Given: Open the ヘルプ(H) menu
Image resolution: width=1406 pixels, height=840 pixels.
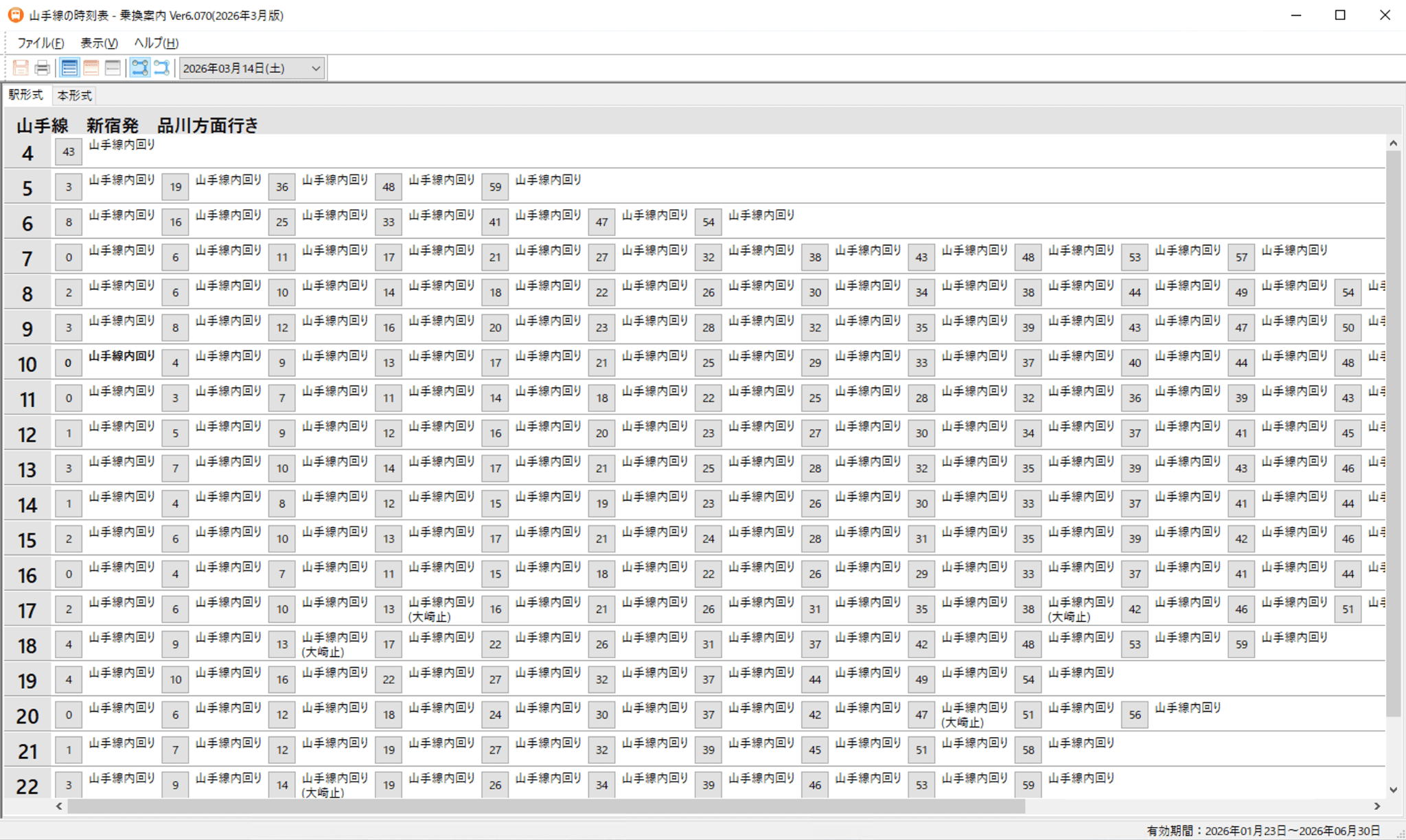Looking at the screenshot, I should [156, 43].
